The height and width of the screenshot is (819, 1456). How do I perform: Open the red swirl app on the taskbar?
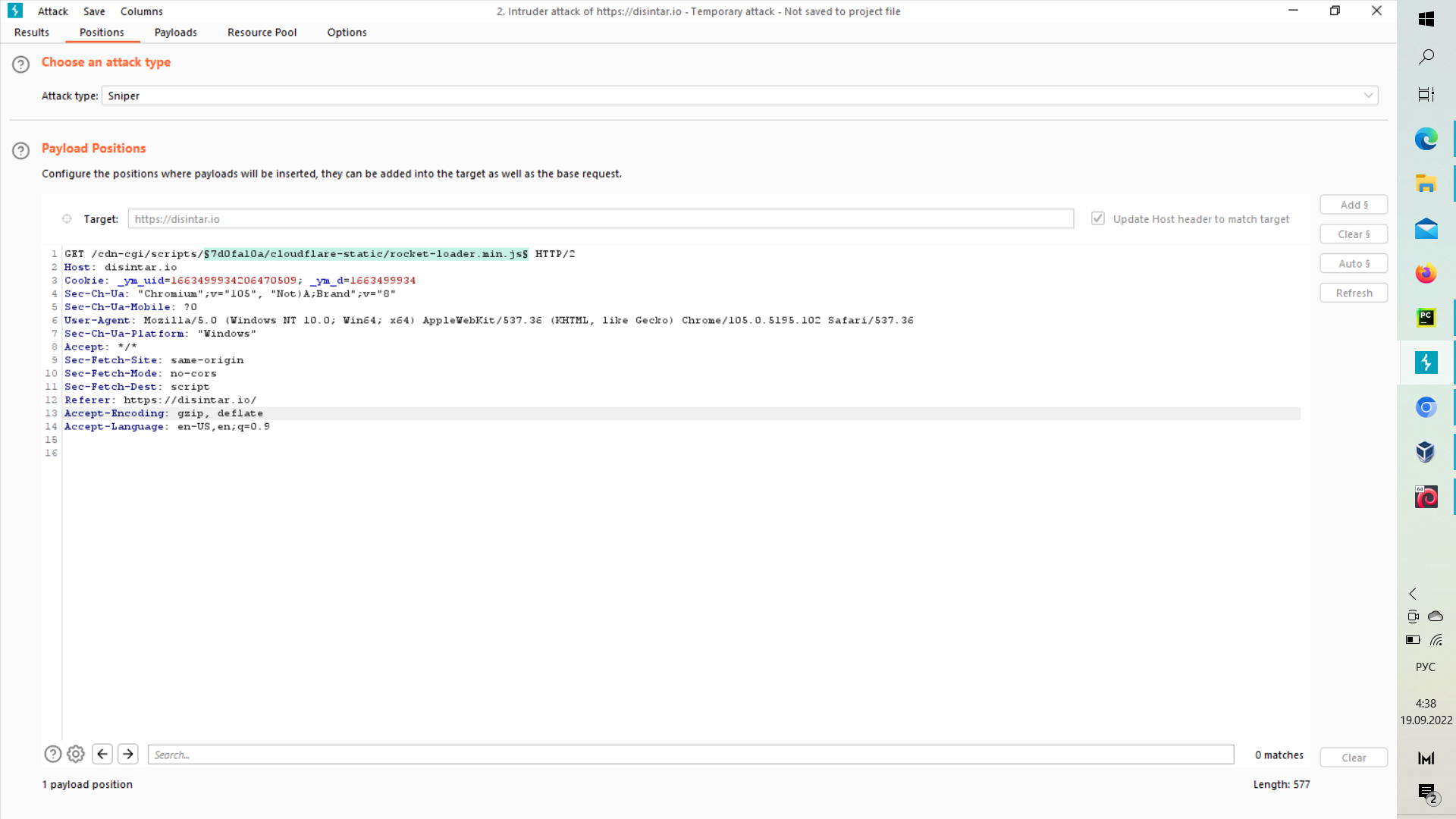pos(1426,497)
